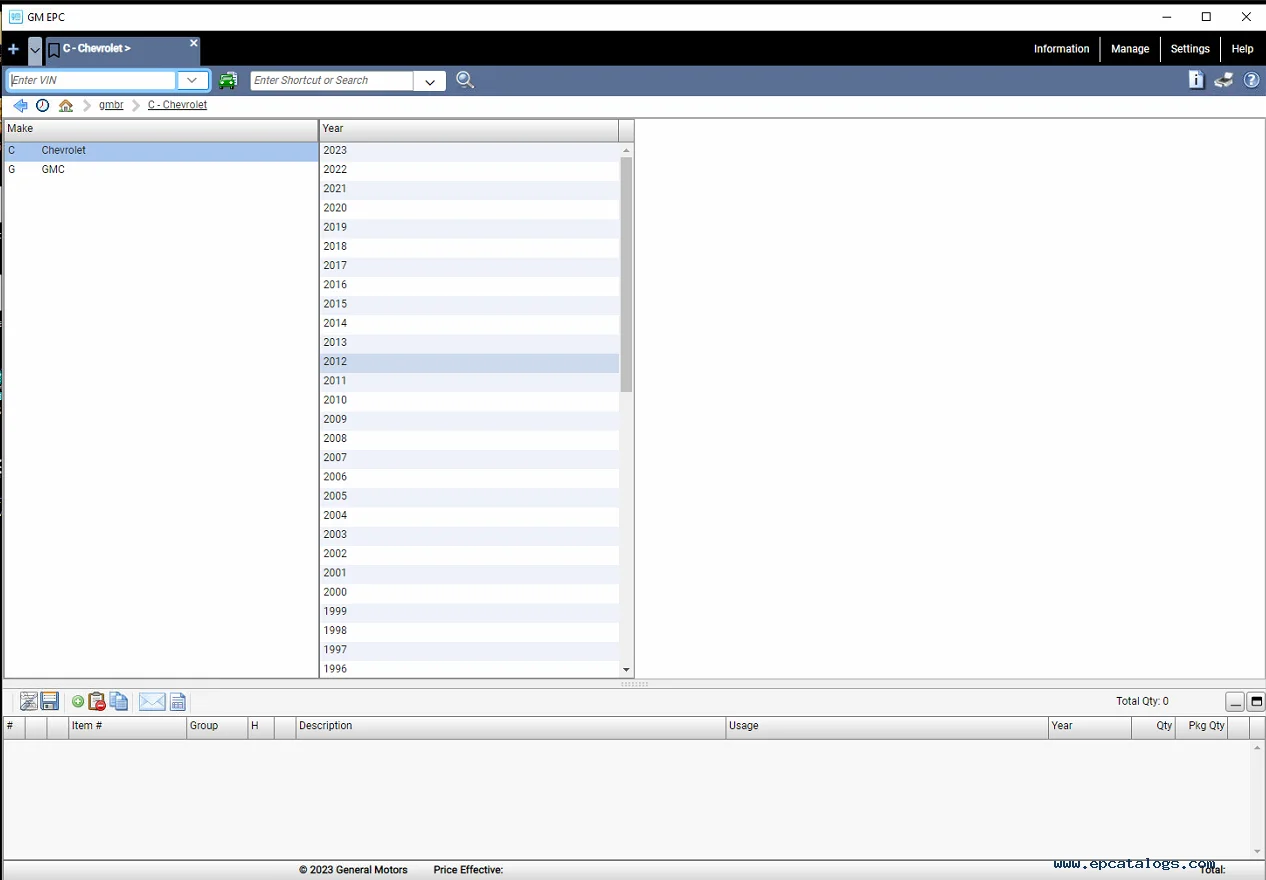Choose year 2013

point(469,343)
